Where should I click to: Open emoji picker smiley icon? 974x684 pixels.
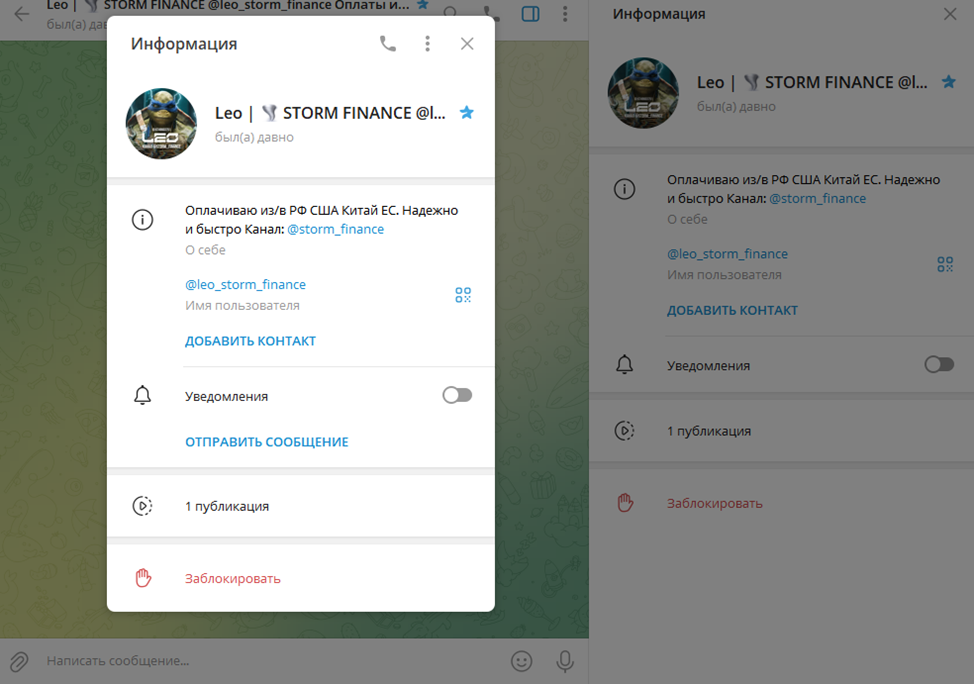click(x=522, y=661)
